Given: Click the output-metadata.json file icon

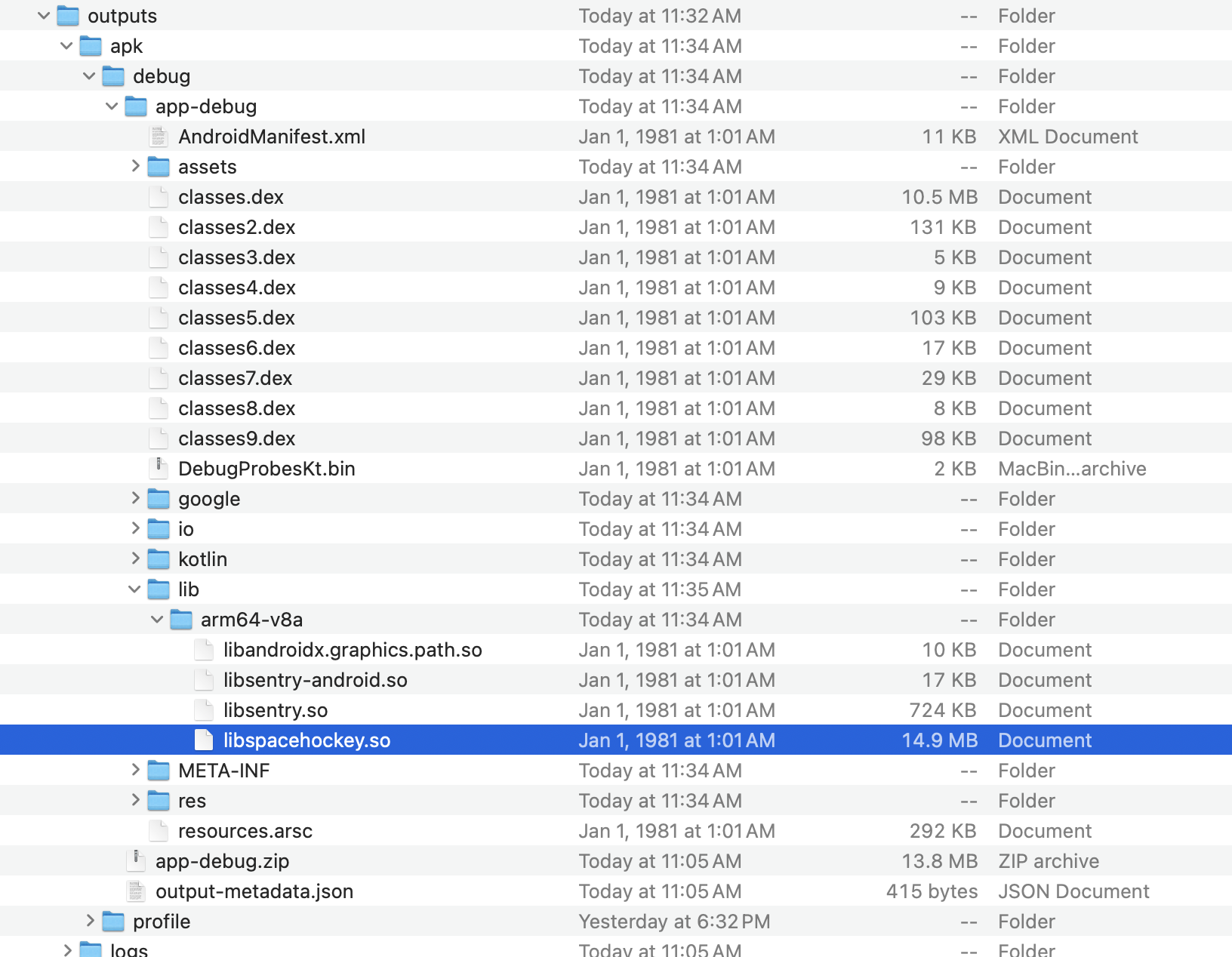Looking at the screenshot, I should click(x=136, y=891).
